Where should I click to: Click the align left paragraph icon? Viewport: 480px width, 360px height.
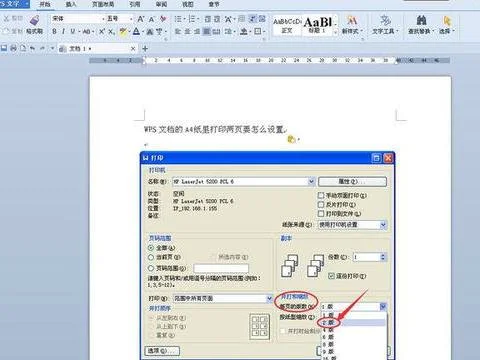coord(178,32)
